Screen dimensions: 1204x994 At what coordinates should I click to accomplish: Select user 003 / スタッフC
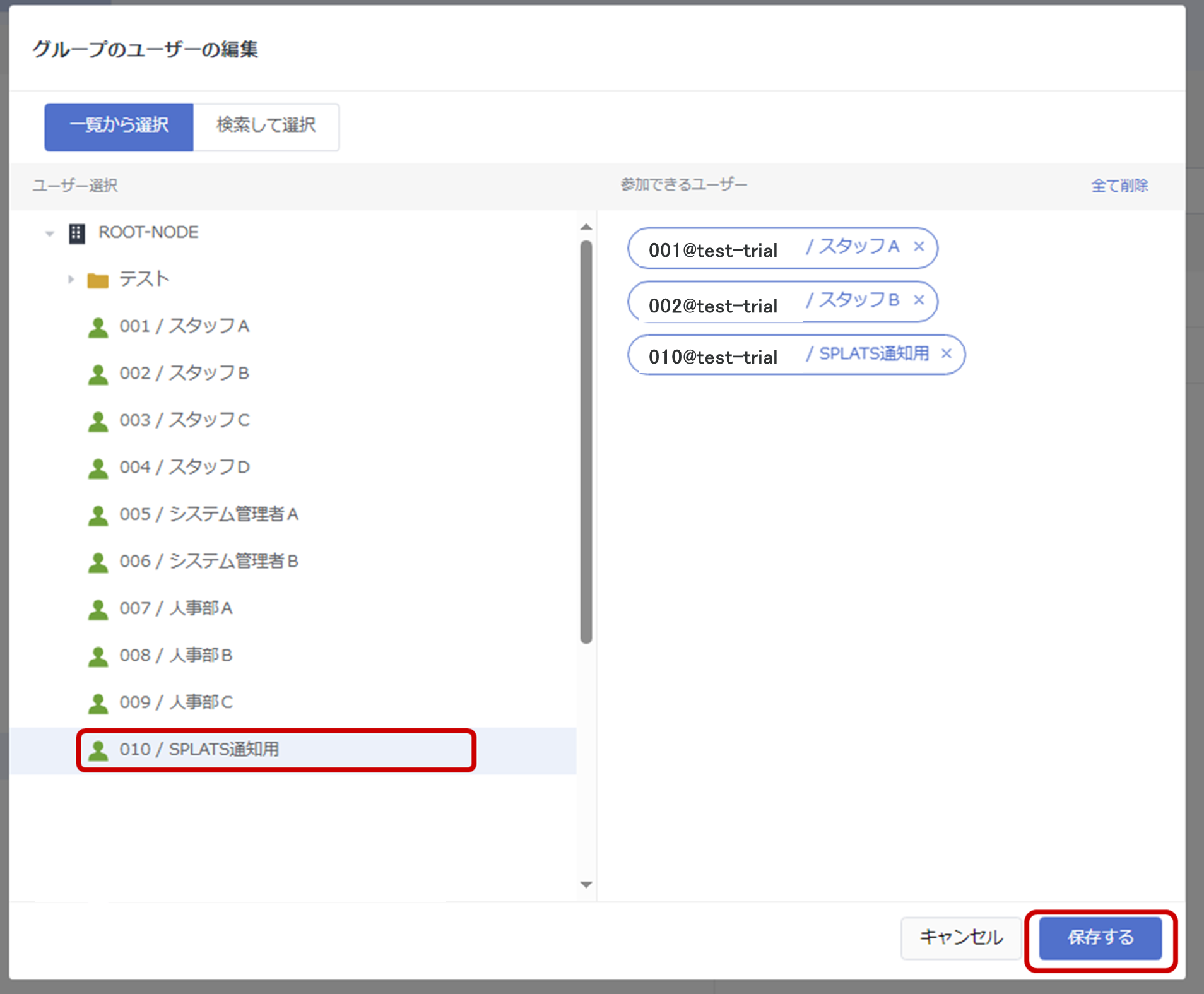(x=184, y=420)
